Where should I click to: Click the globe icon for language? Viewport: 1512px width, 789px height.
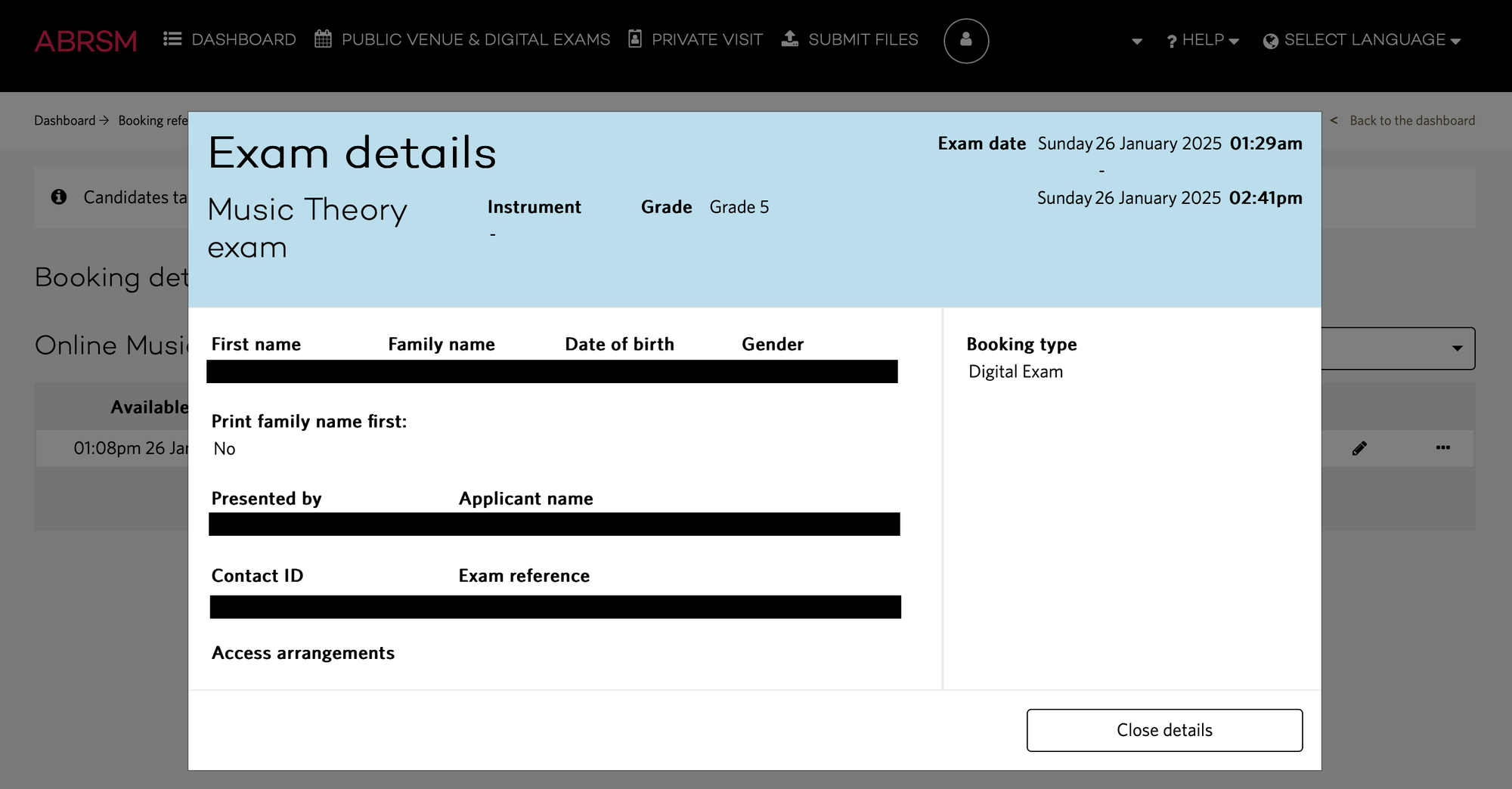point(1270,41)
